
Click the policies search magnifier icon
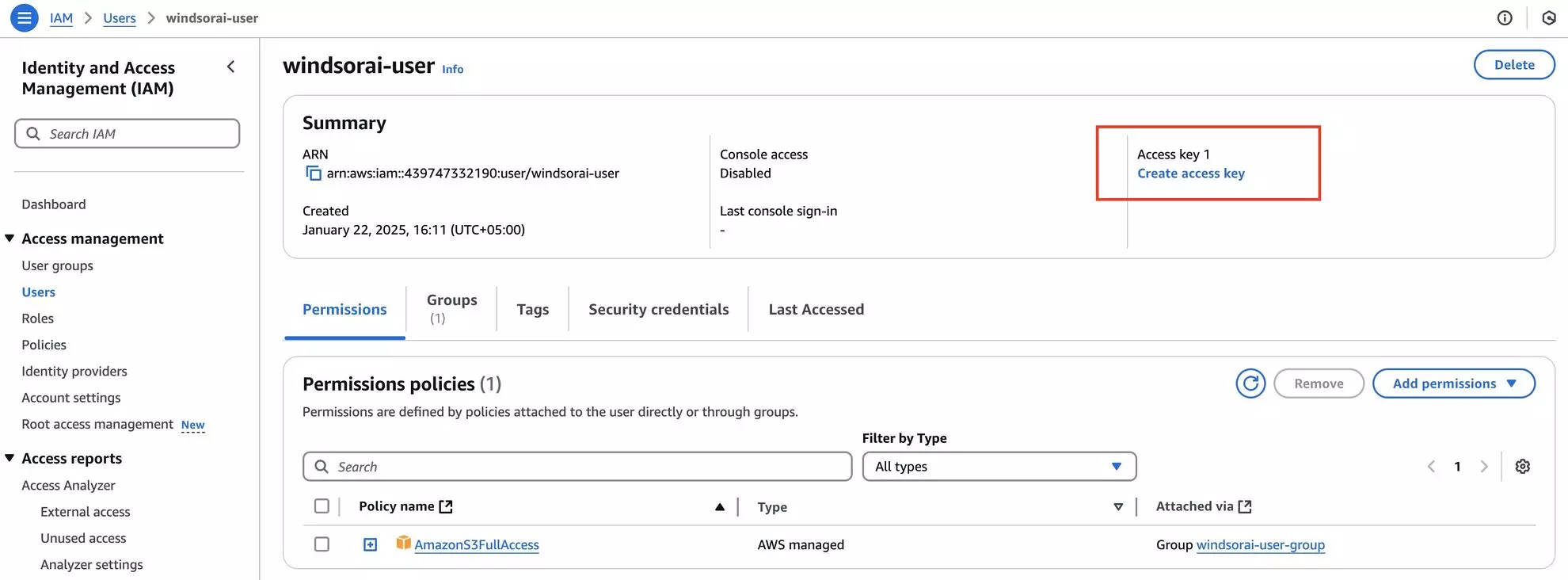tap(322, 467)
